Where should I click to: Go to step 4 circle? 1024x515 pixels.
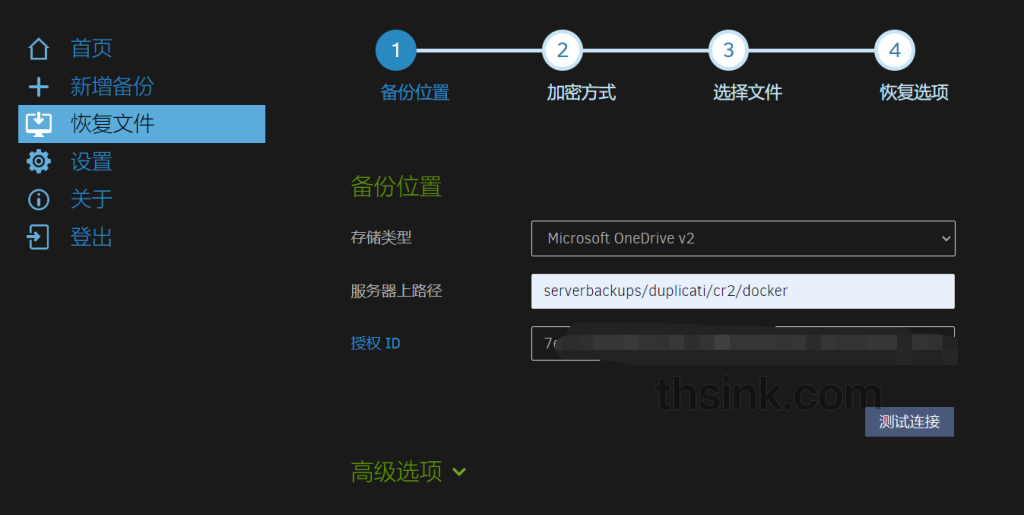coord(895,50)
